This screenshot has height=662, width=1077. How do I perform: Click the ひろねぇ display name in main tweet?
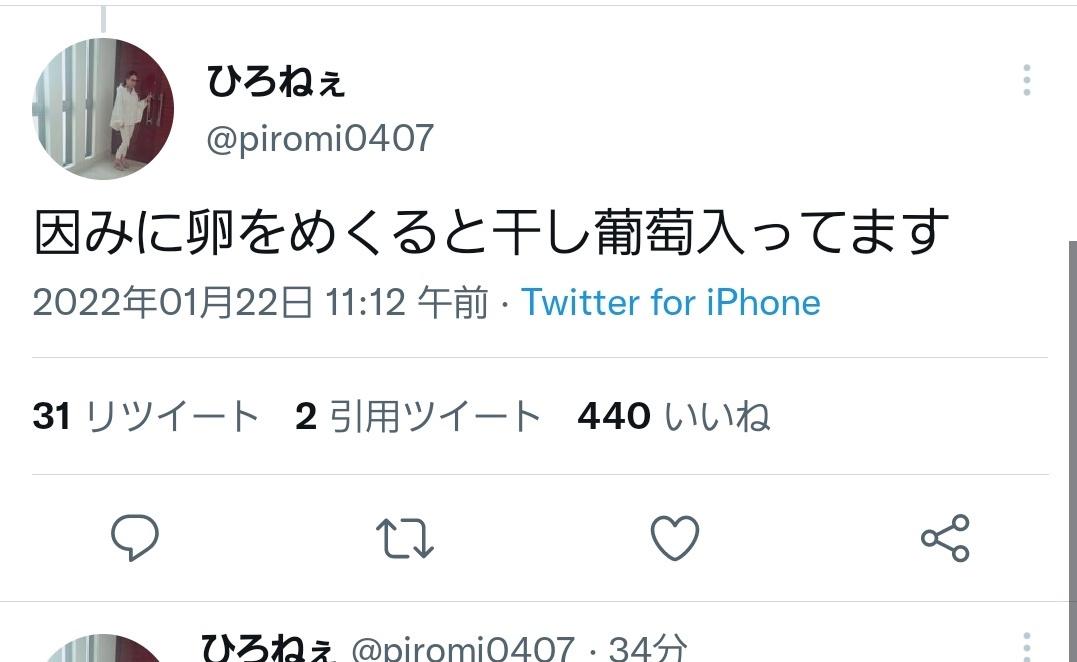[275, 81]
